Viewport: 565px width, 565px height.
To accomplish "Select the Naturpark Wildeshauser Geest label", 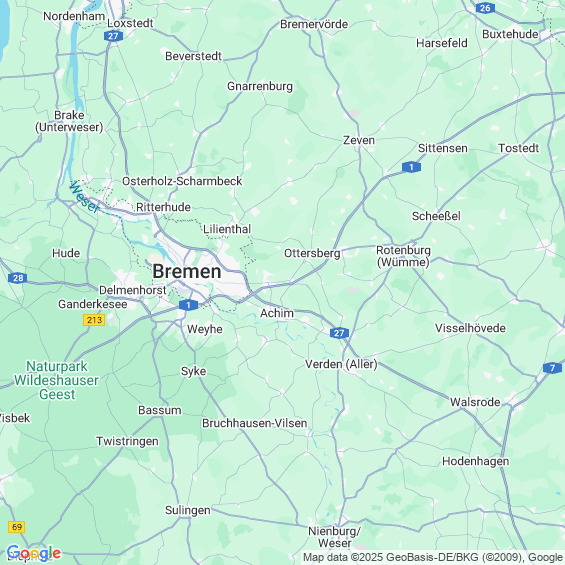I will pos(57,380).
